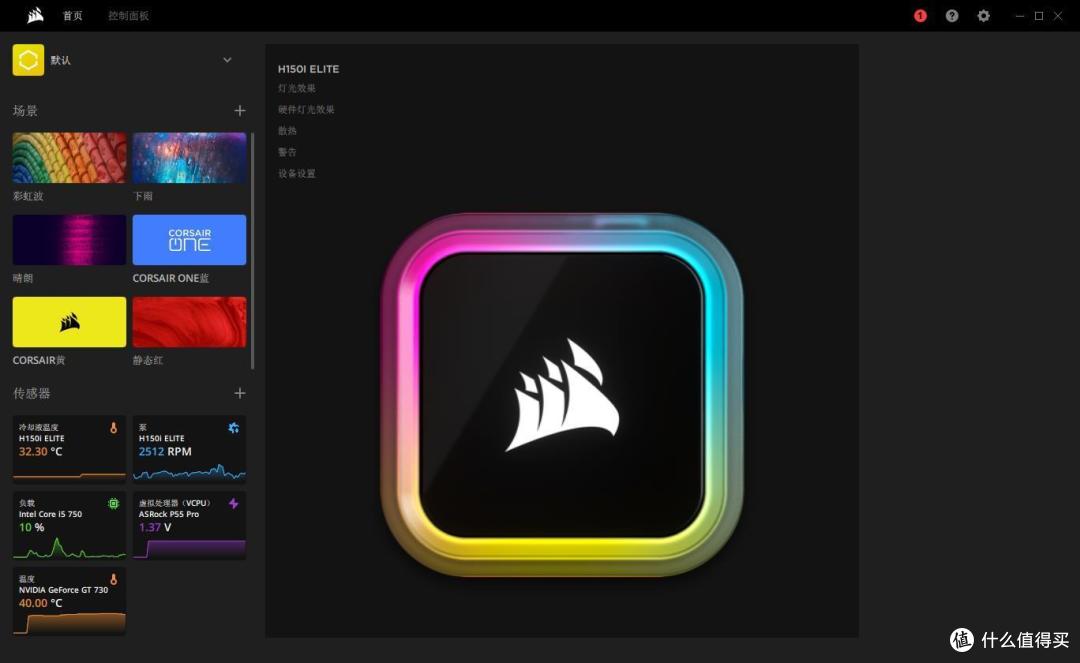Open 设备设置 device settings menu item
1080x663 pixels.
pos(297,173)
